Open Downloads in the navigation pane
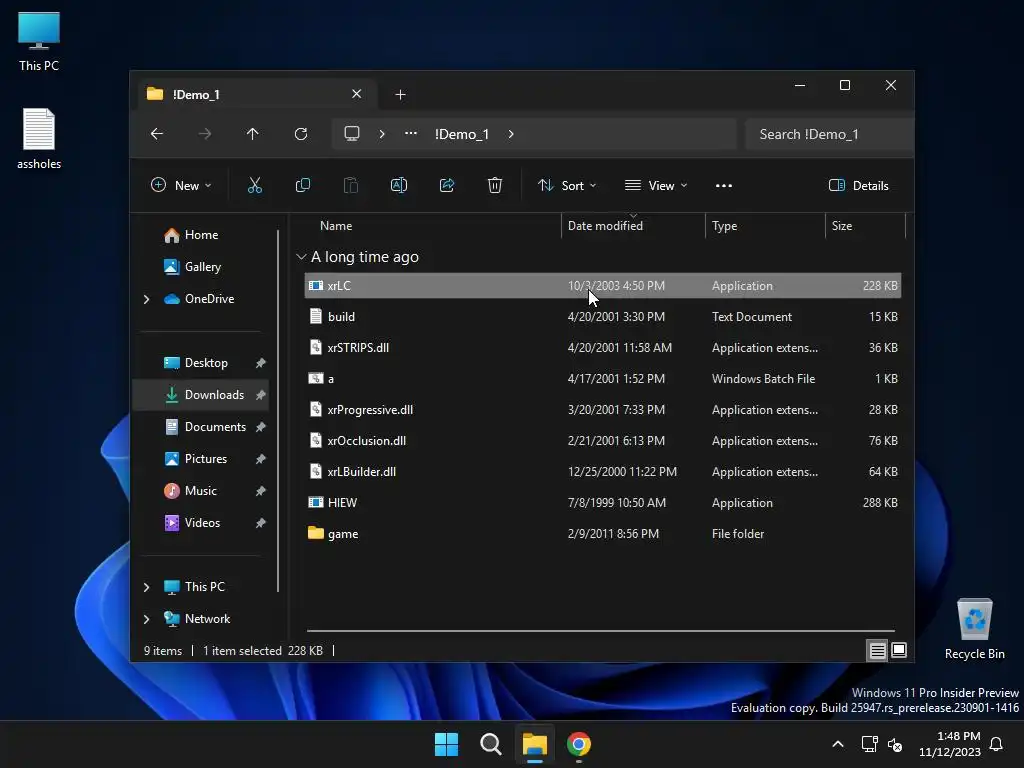The image size is (1024, 768). (x=201, y=395)
